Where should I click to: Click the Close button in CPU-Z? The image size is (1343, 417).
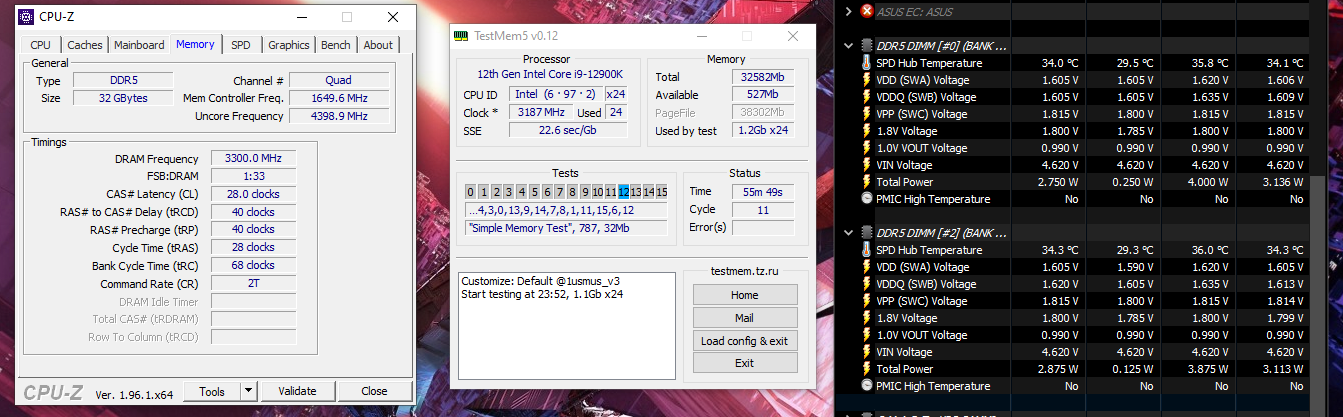[x=375, y=391]
